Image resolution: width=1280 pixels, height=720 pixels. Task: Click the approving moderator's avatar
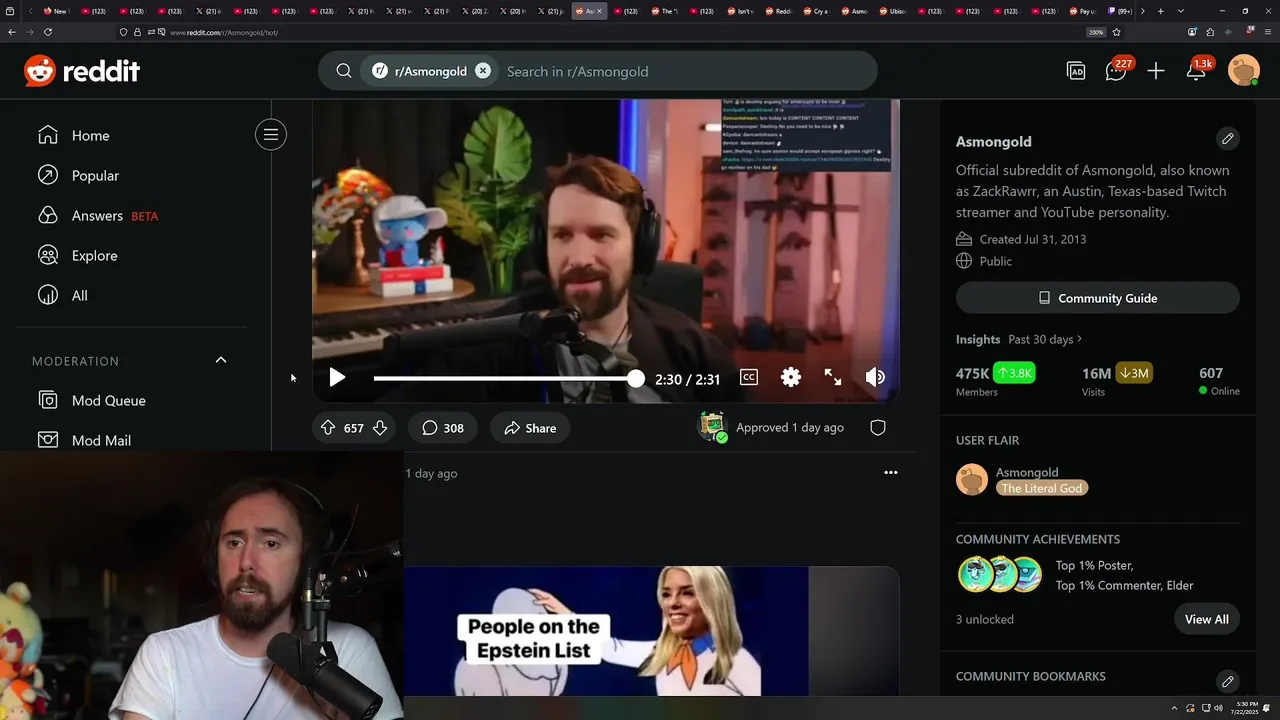(x=712, y=427)
